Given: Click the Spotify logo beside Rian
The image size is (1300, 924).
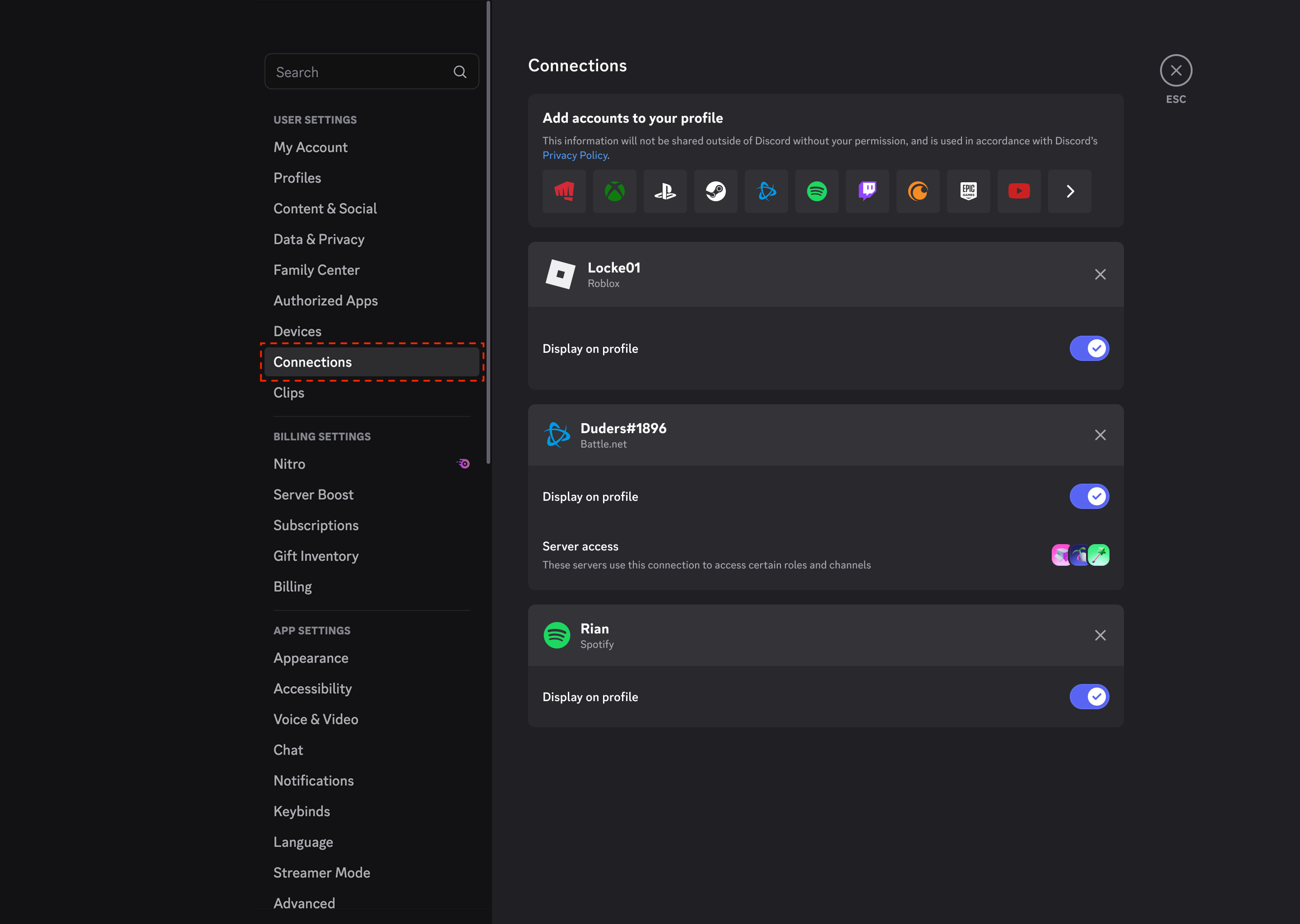Looking at the screenshot, I should click(x=557, y=636).
